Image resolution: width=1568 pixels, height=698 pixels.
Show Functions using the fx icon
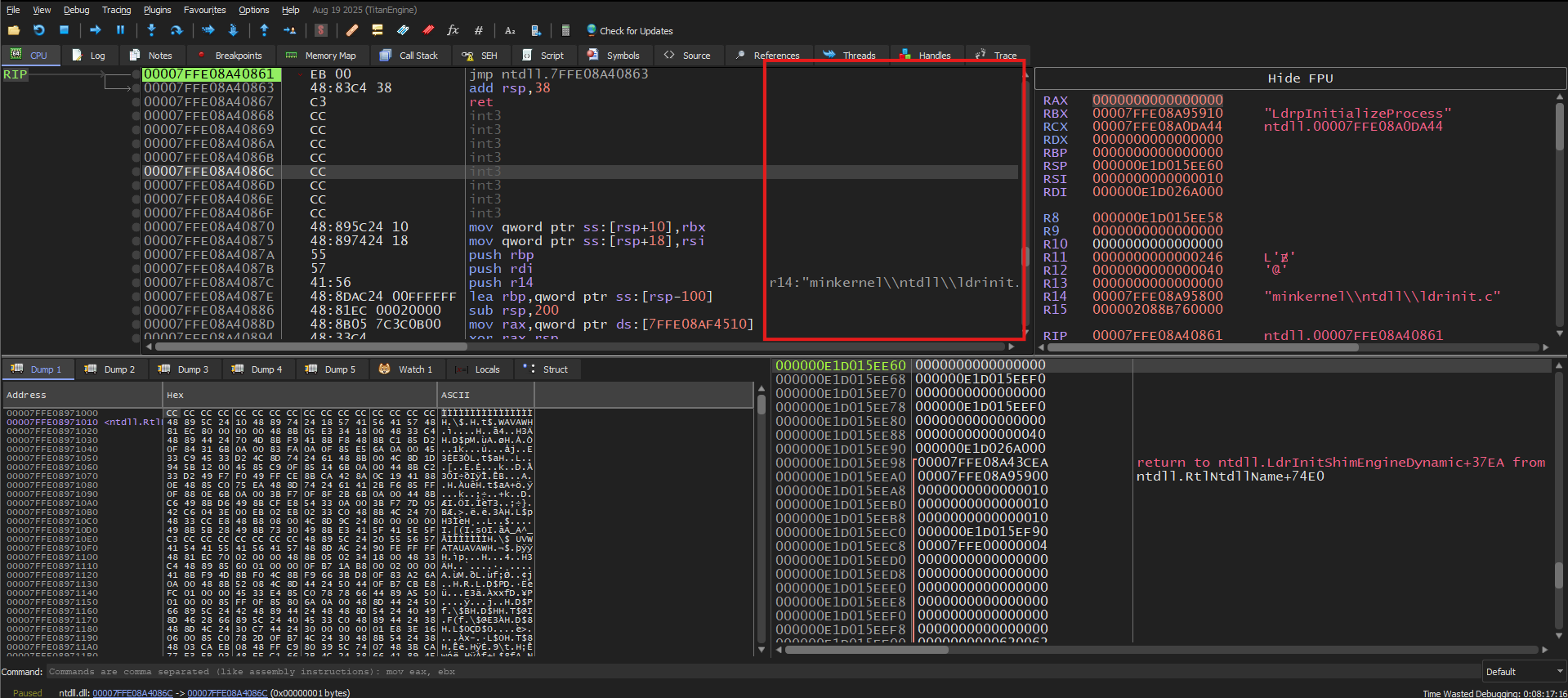[x=453, y=30]
